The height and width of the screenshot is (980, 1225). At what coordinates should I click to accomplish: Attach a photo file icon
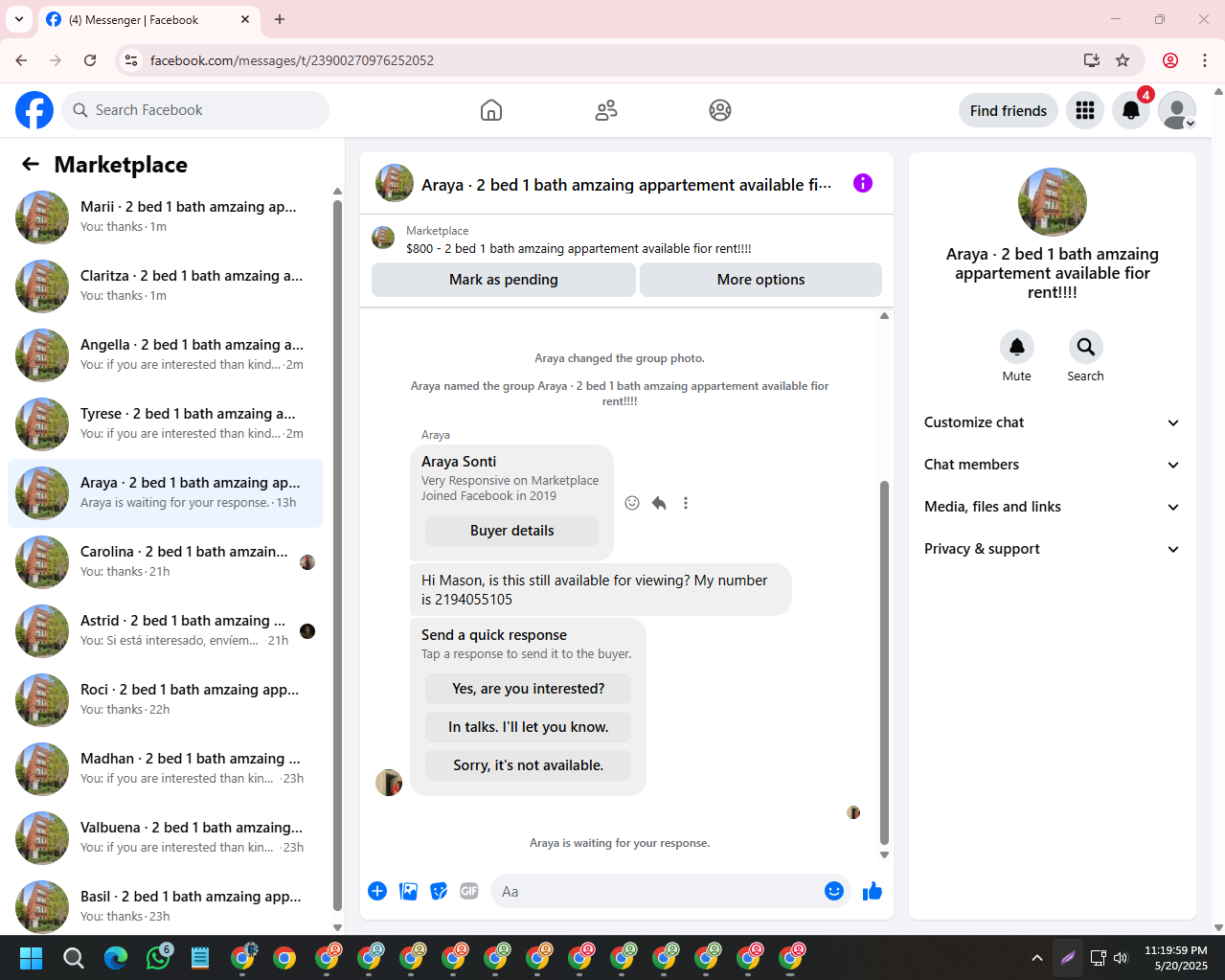[x=408, y=891]
